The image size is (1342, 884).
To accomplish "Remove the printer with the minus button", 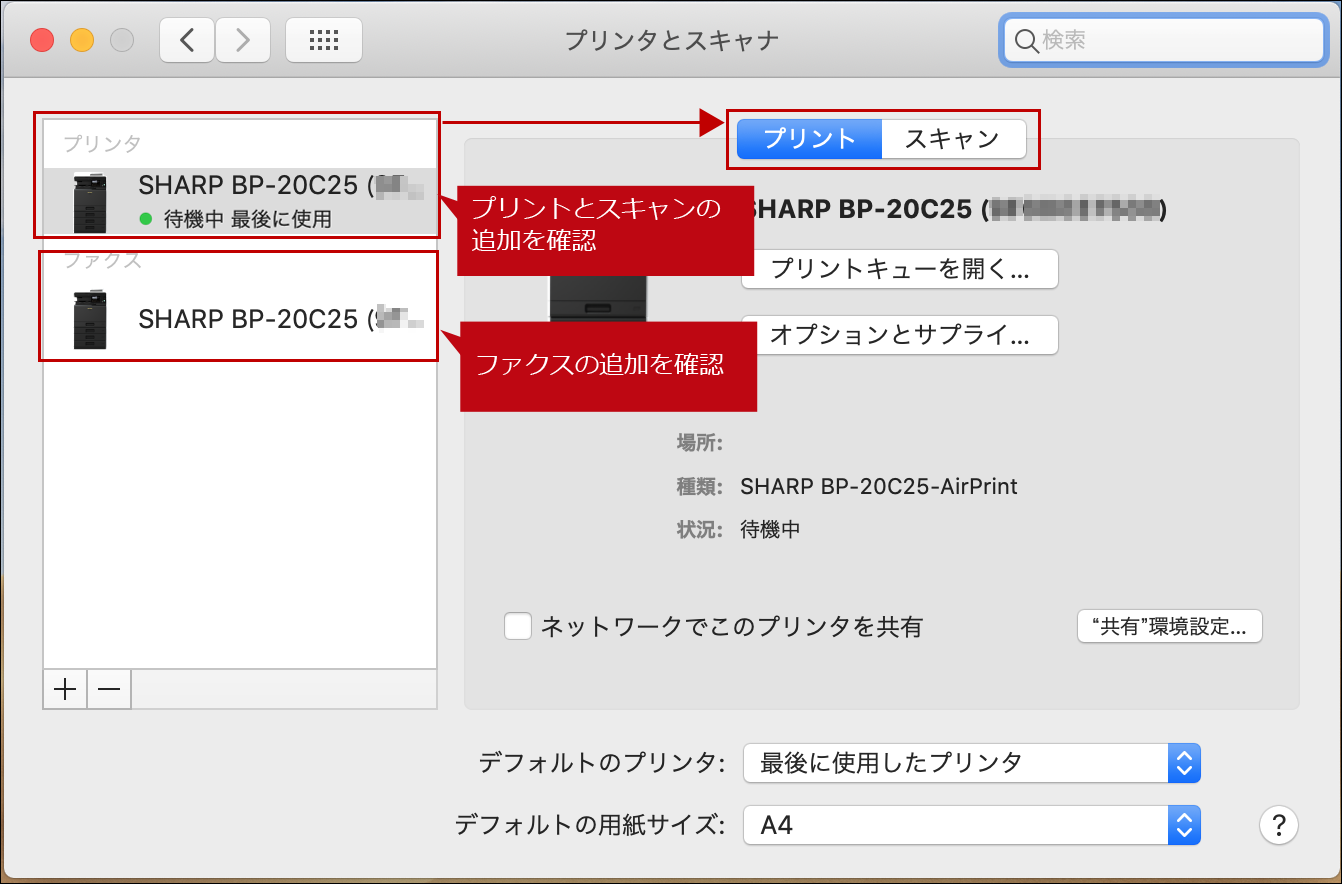I will [x=109, y=689].
